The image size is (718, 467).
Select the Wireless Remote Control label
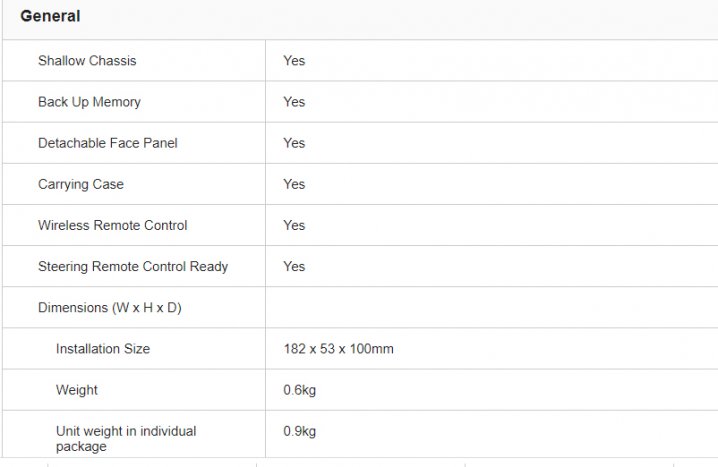[x=112, y=225]
